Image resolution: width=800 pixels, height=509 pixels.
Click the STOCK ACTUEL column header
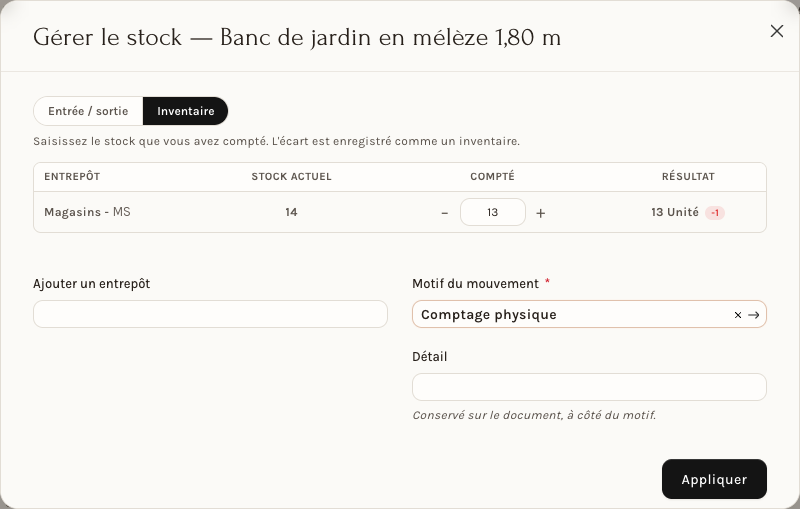pyautogui.click(x=291, y=176)
